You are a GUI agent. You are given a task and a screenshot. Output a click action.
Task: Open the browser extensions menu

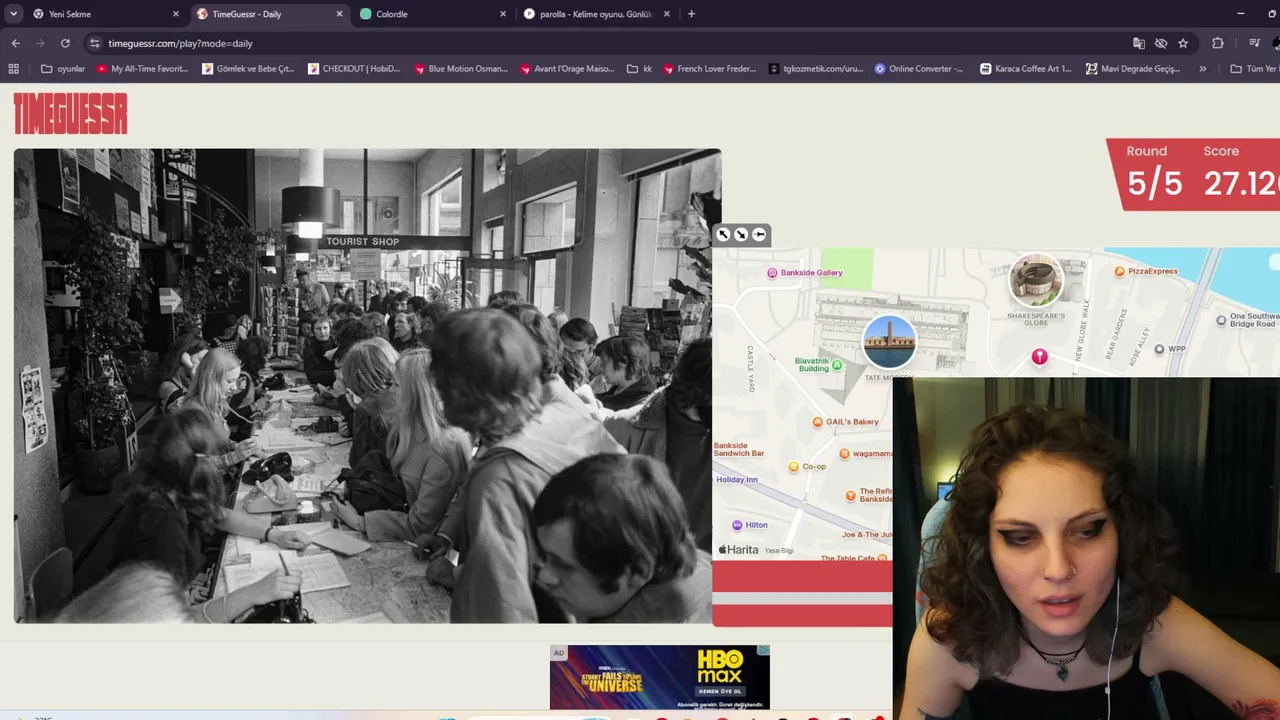pos(1217,43)
